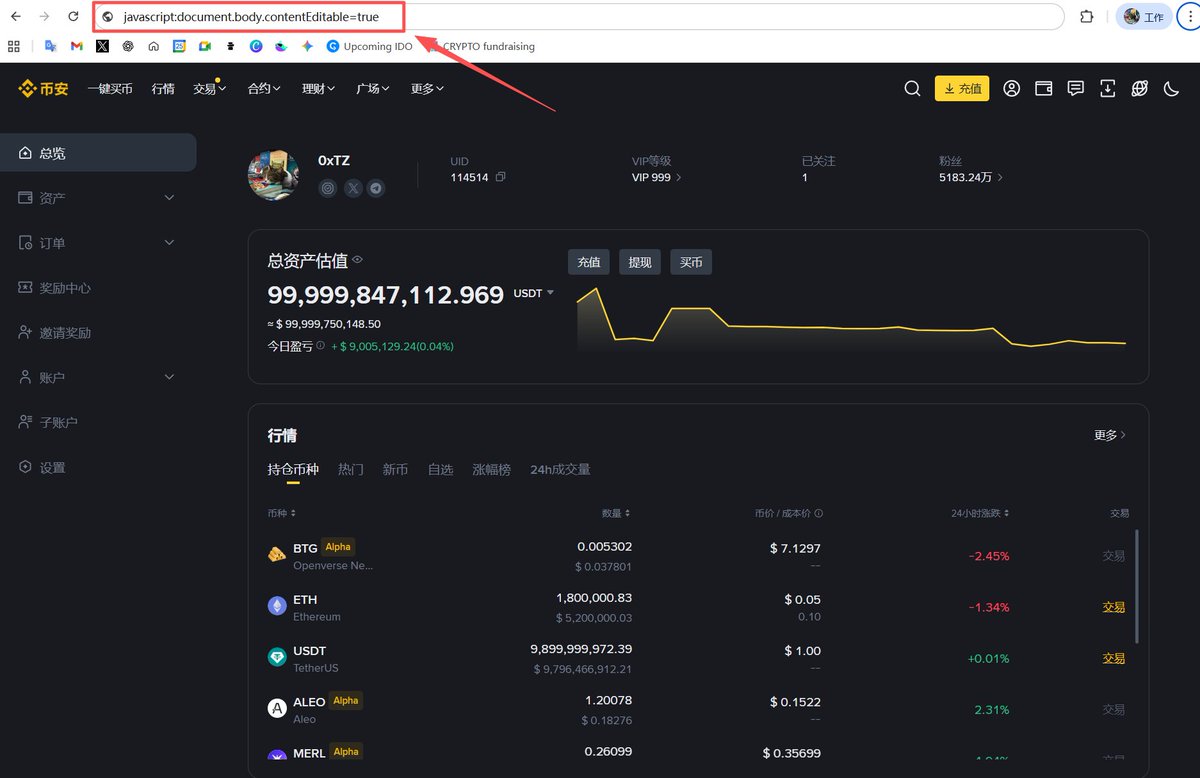Click the first social icon under 0xTZ
Viewport: 1200px width, 778px height.
click(327, 187)
